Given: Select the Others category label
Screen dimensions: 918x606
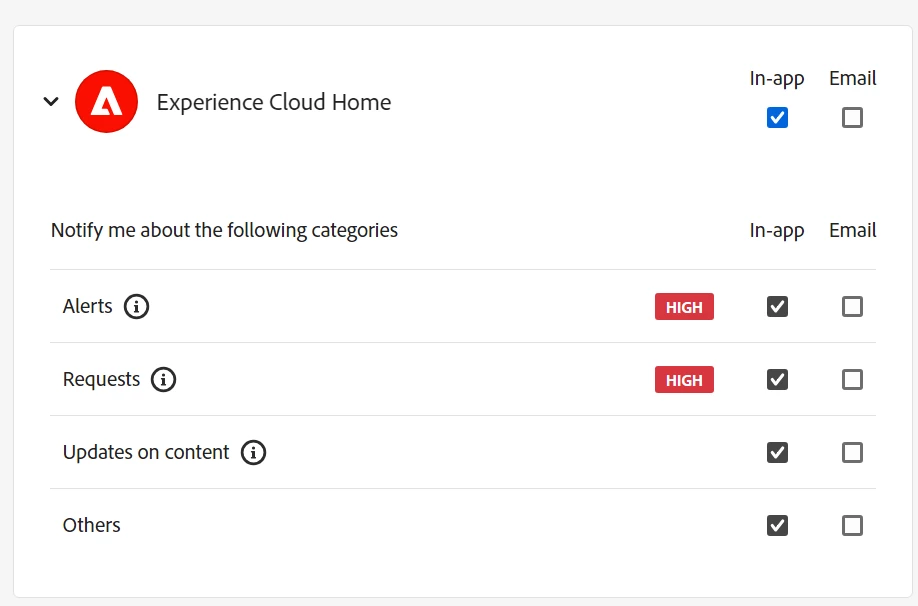Looking at the screenshot, I should (92, 526).
